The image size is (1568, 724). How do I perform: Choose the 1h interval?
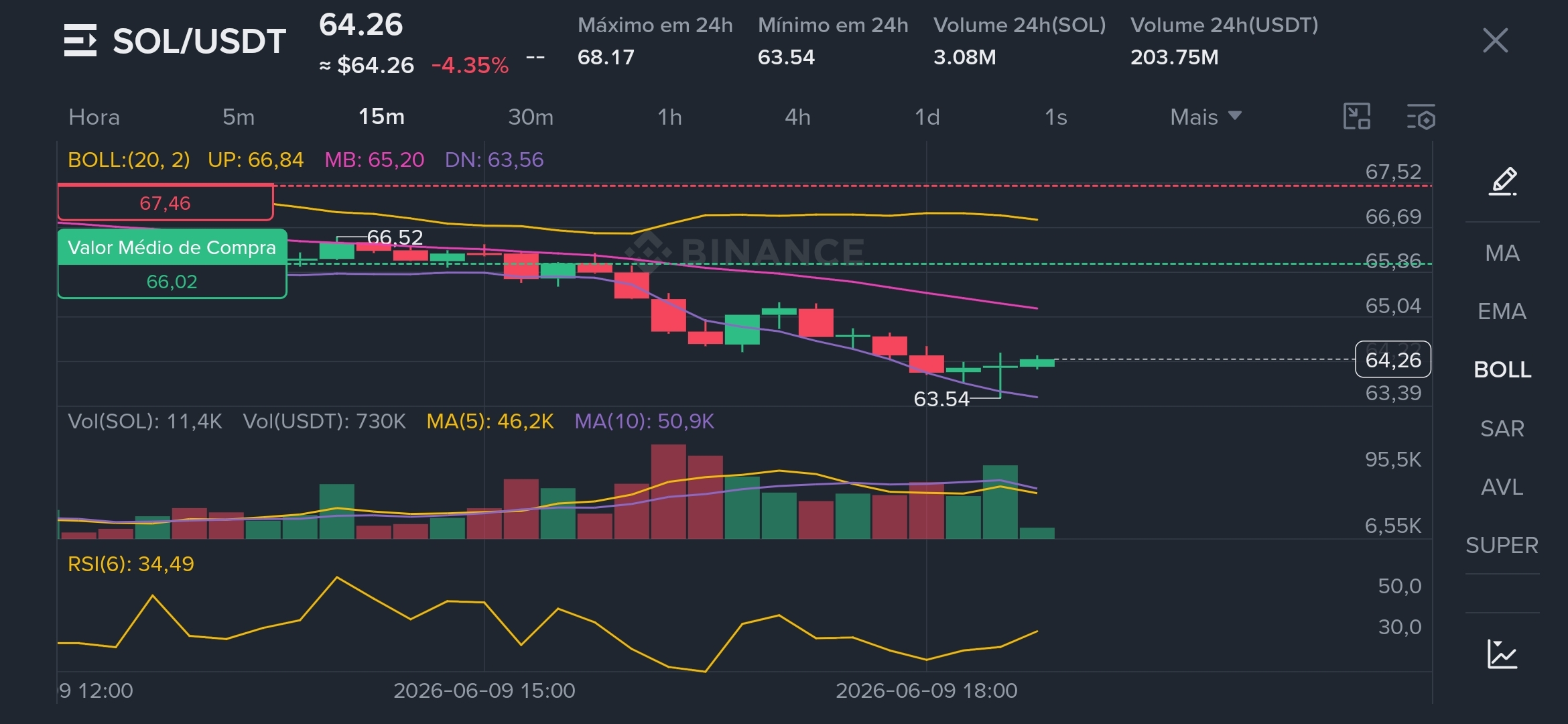coord(669,117)
